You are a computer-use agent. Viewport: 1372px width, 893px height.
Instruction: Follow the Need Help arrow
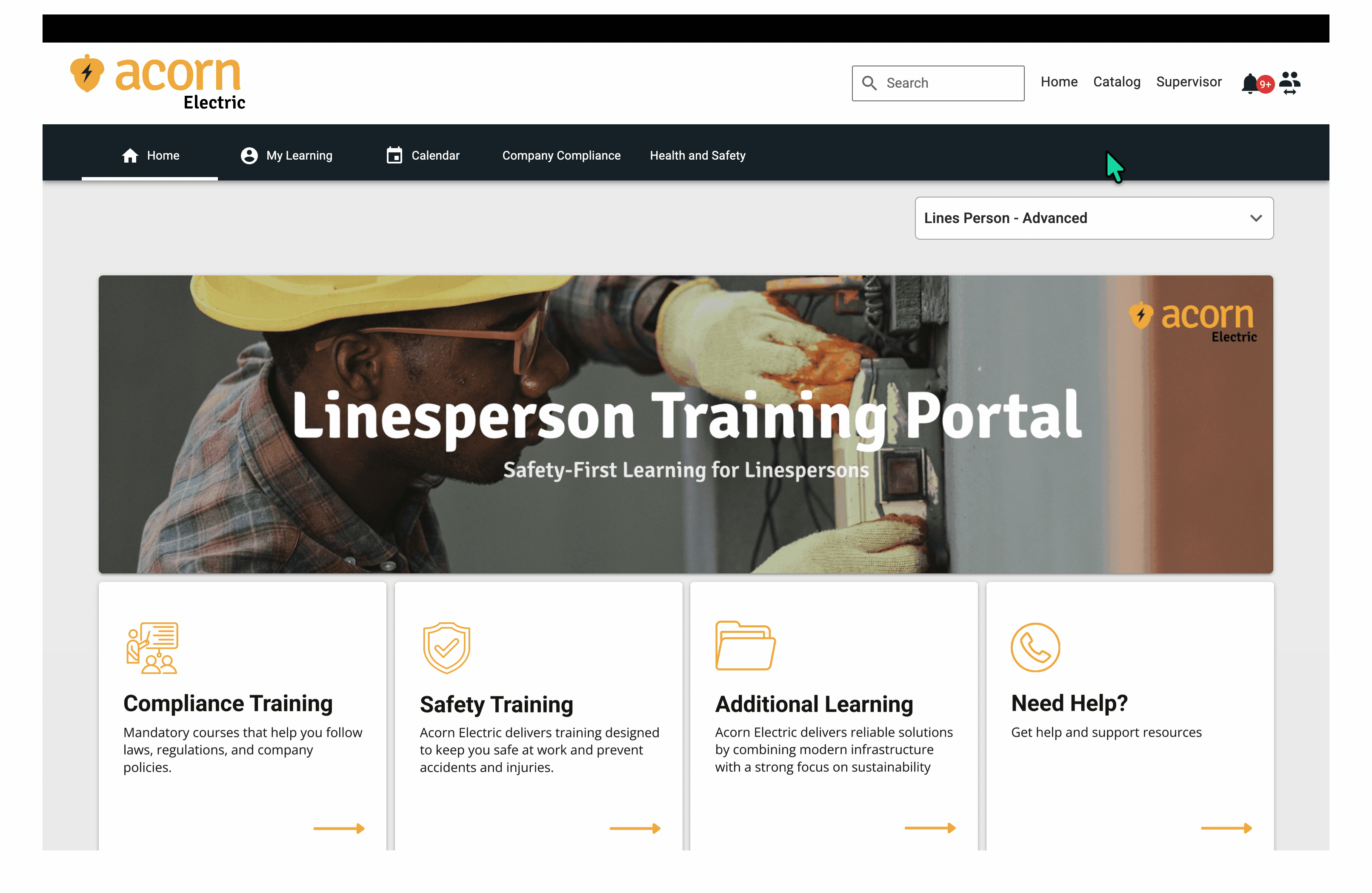pos(1226,828)
